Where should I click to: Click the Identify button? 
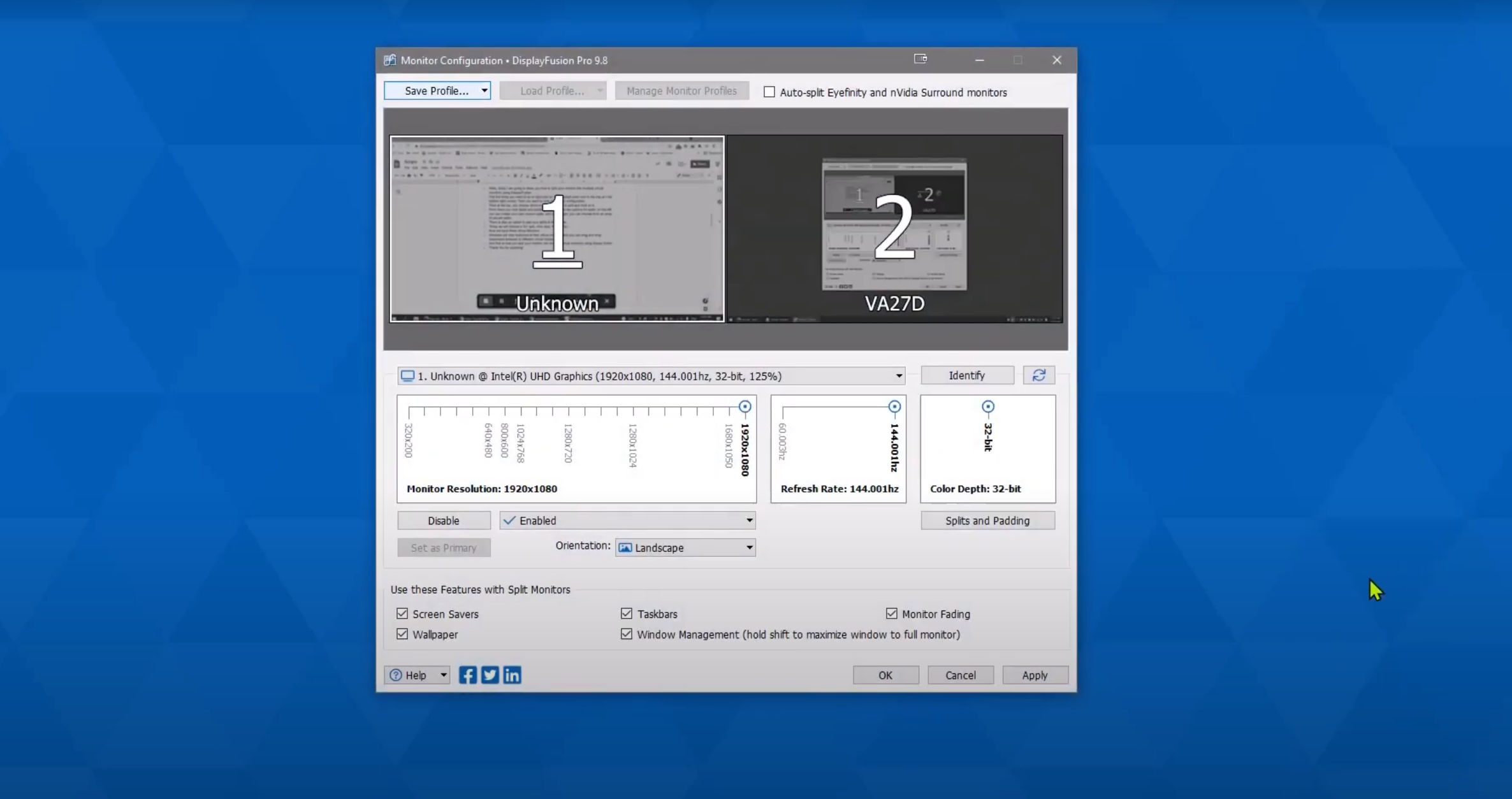point(967,375)
